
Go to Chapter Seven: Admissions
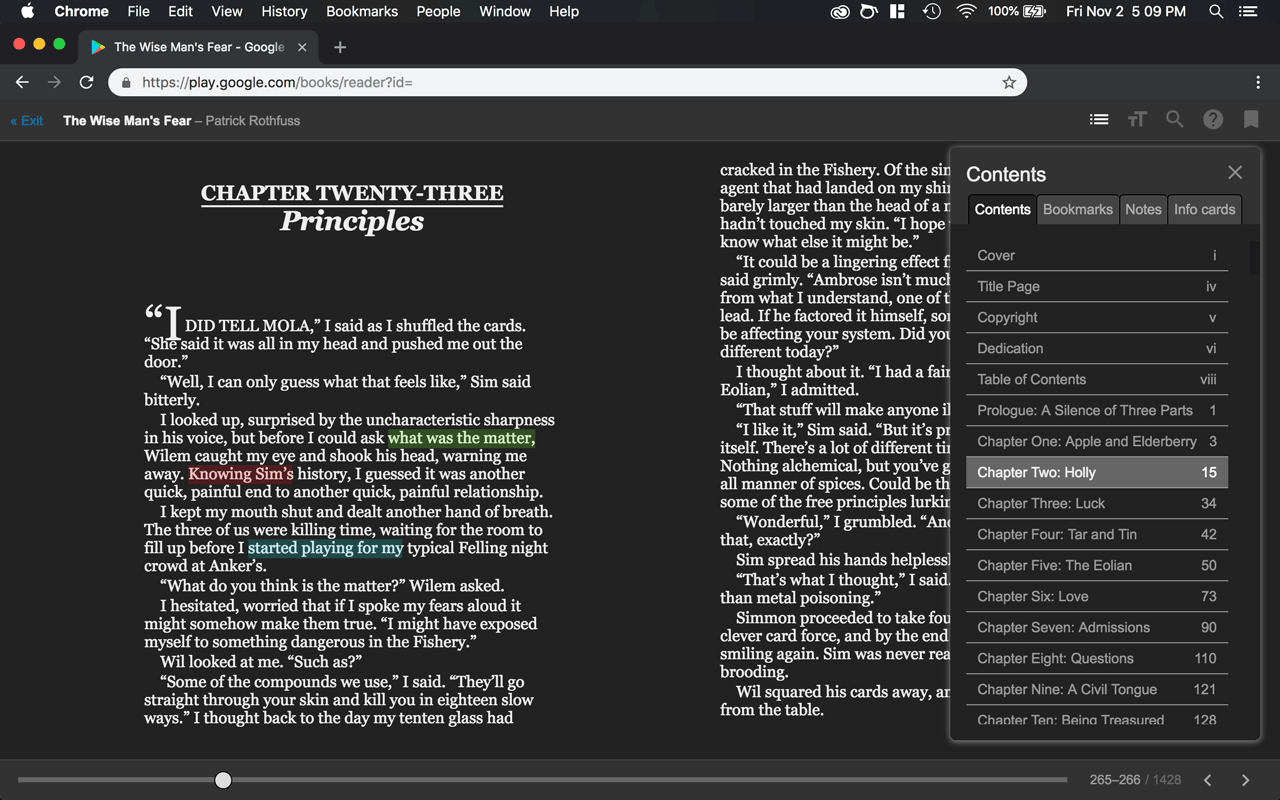tap(1097, 627)
